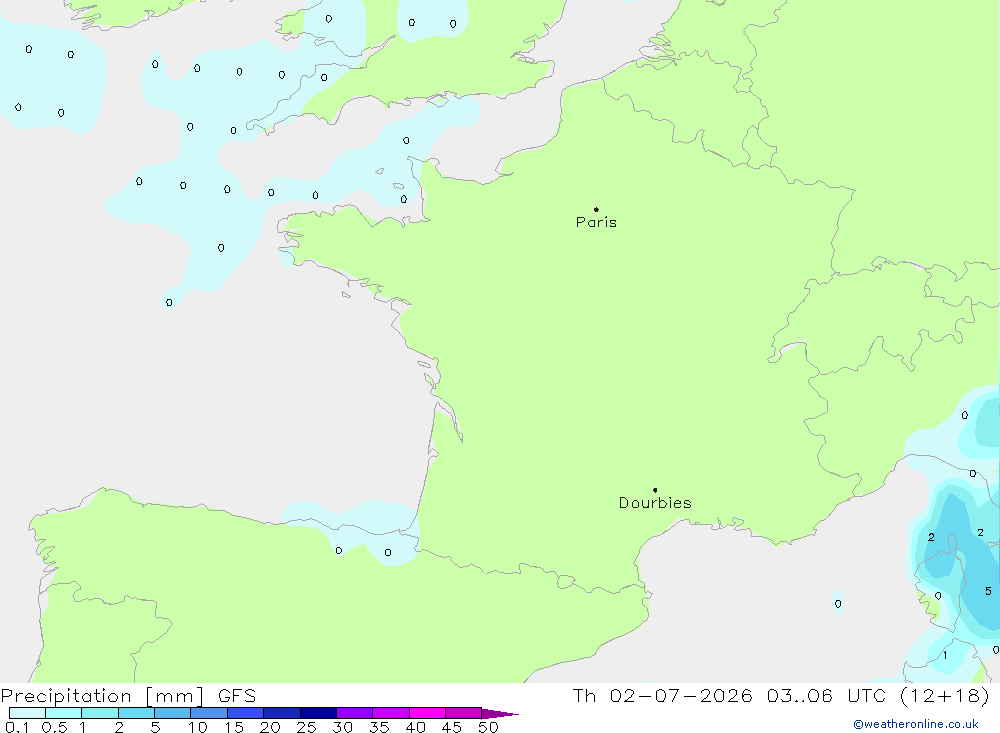Click the Precipitation [mm] GFS title
The width and height of the screenshot is (1000, 733).
click(x=128, y=695)
